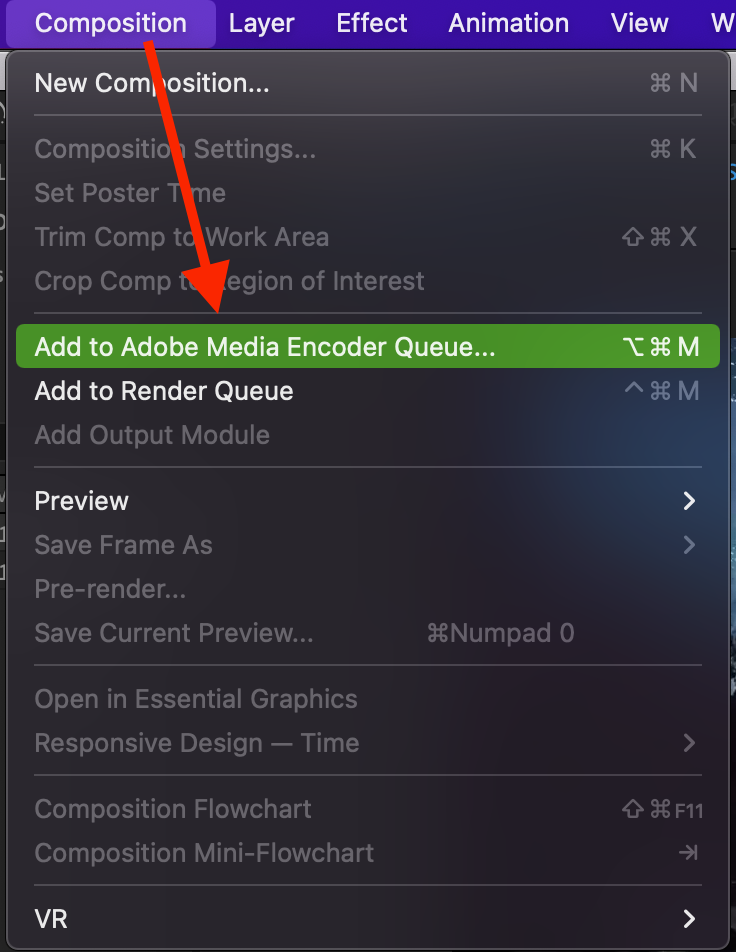Click Add to Adobe Media Encoder Queue

[265, 347]
